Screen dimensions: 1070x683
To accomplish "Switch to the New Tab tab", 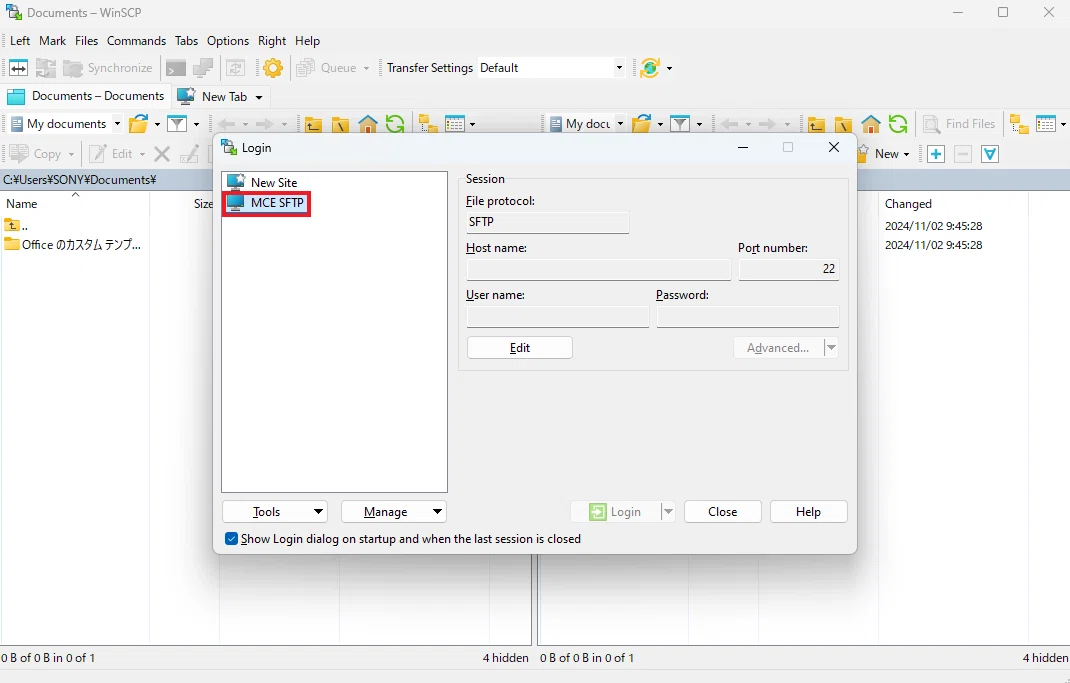I will coord(220,97).
